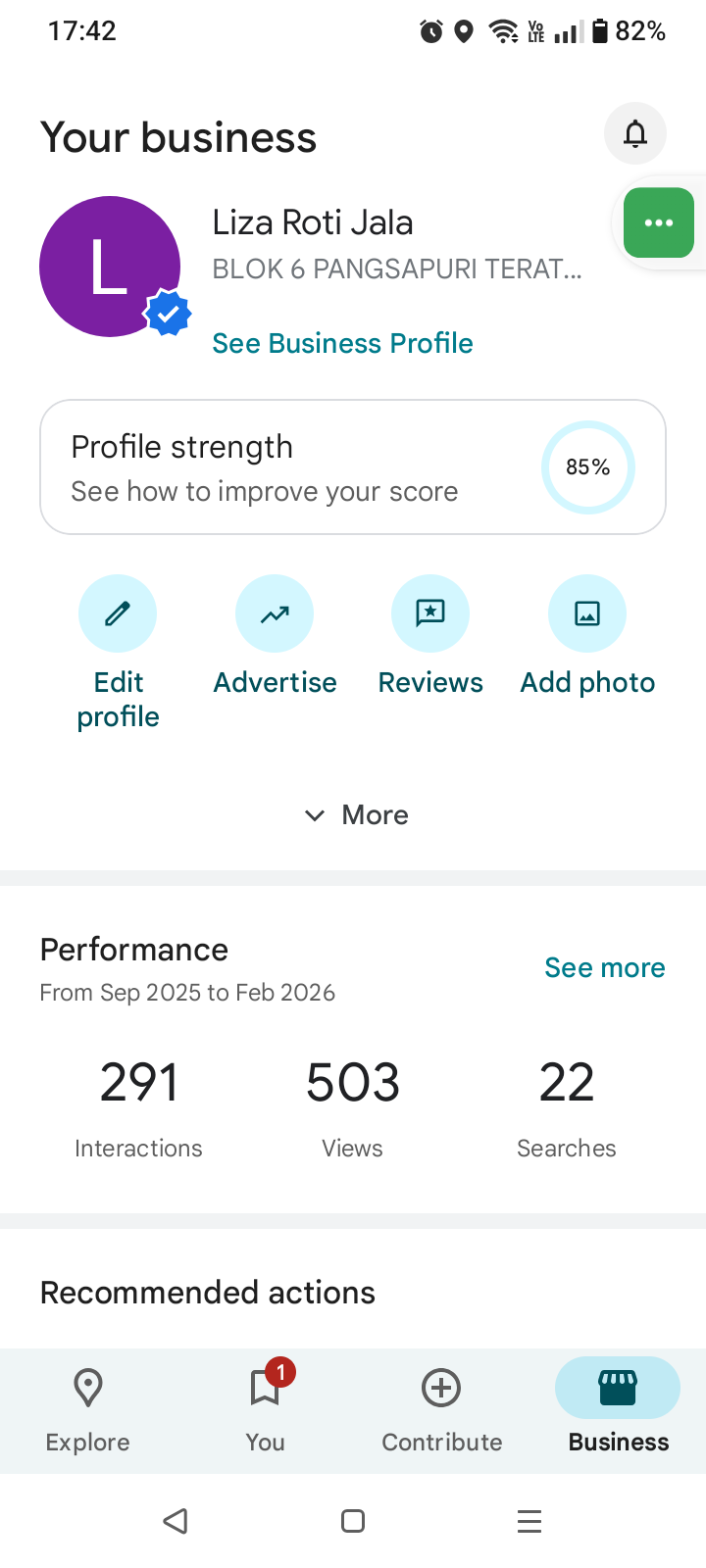Image resolution: width=706 pixels, height=1568 pixels.
Task: Open the Advertise trend icon
Action: [275, 613]
